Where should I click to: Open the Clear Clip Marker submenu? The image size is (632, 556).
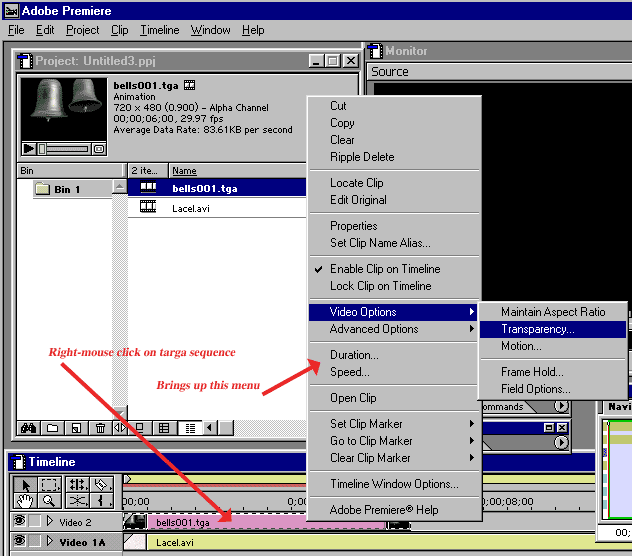(x=395, y=458)
